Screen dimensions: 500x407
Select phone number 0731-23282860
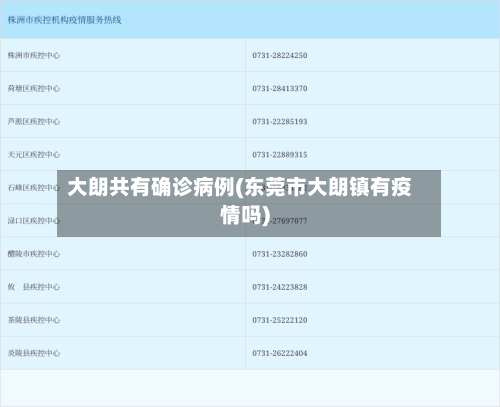click(280, 254)
